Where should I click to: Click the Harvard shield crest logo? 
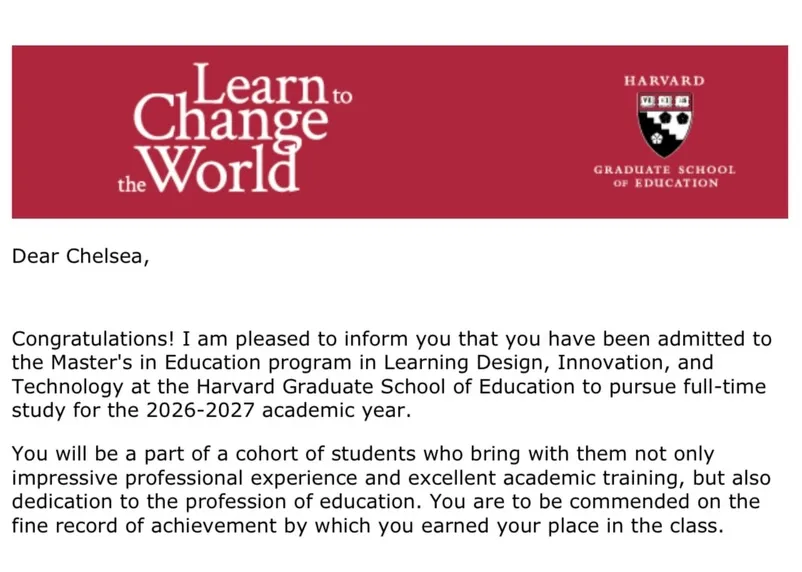pyautogui.click(x=664, y=124)
